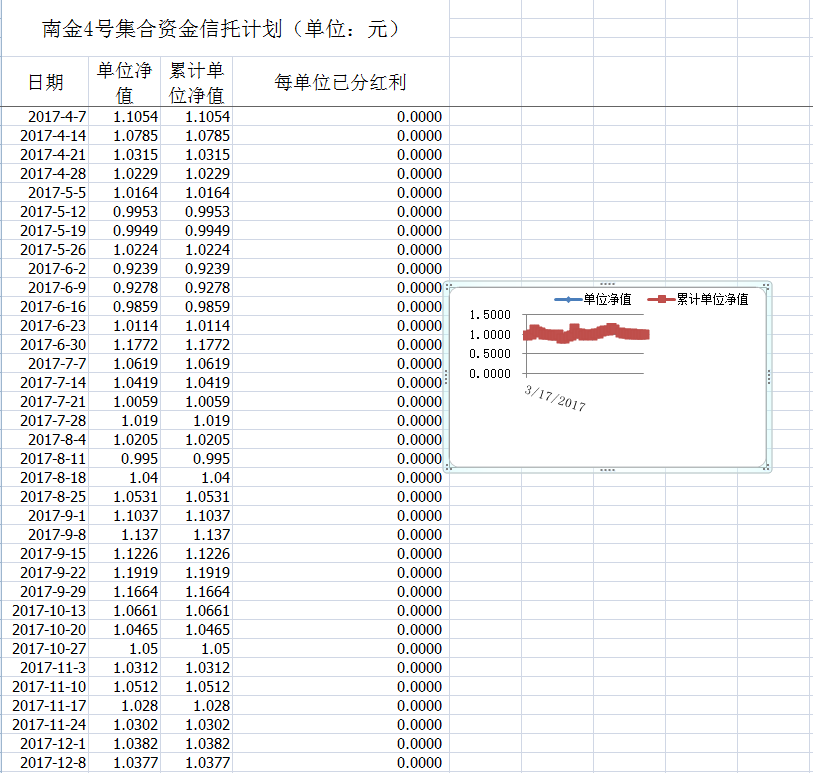Click the 每单位已分红利 header cell
This screenshot has height=773, width=813.
click(x=340, y=82)
